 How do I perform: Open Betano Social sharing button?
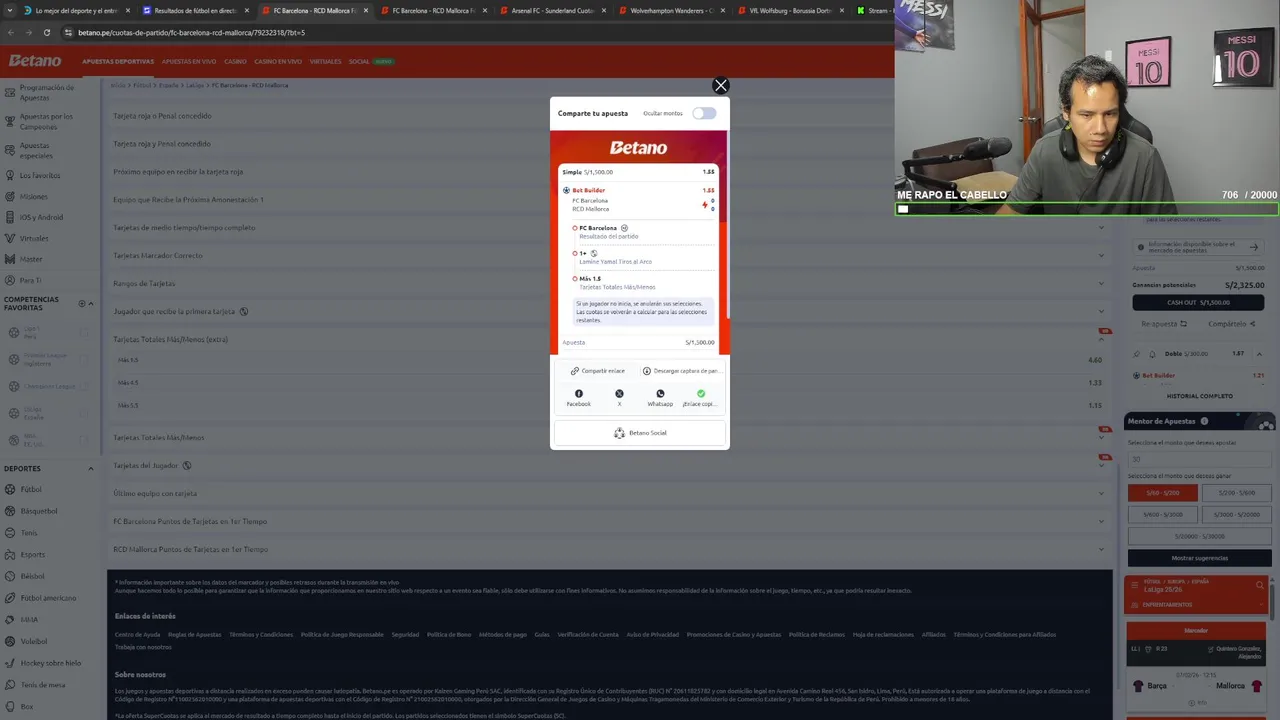click(x=640, y=433)
